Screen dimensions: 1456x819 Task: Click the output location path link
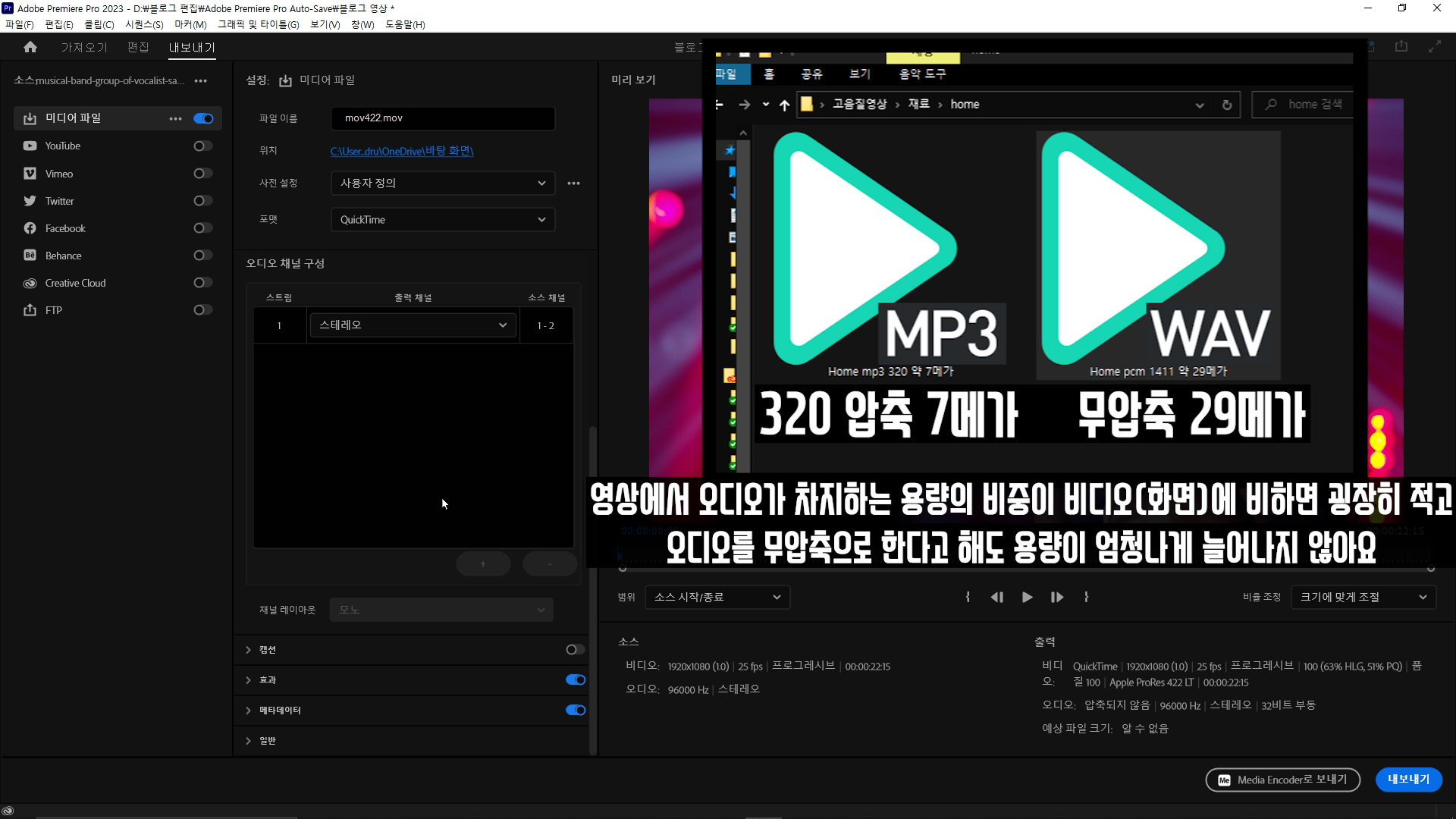[402, 151]
